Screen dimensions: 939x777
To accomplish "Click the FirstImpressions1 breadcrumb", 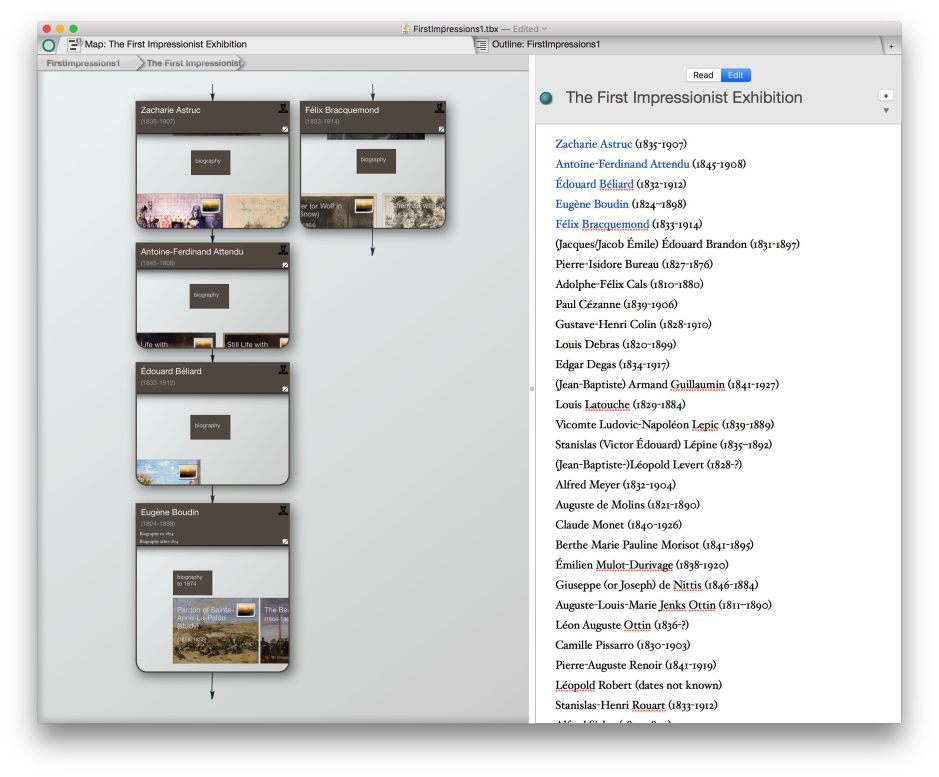I will pyautogui.click(x=83, y=63).
